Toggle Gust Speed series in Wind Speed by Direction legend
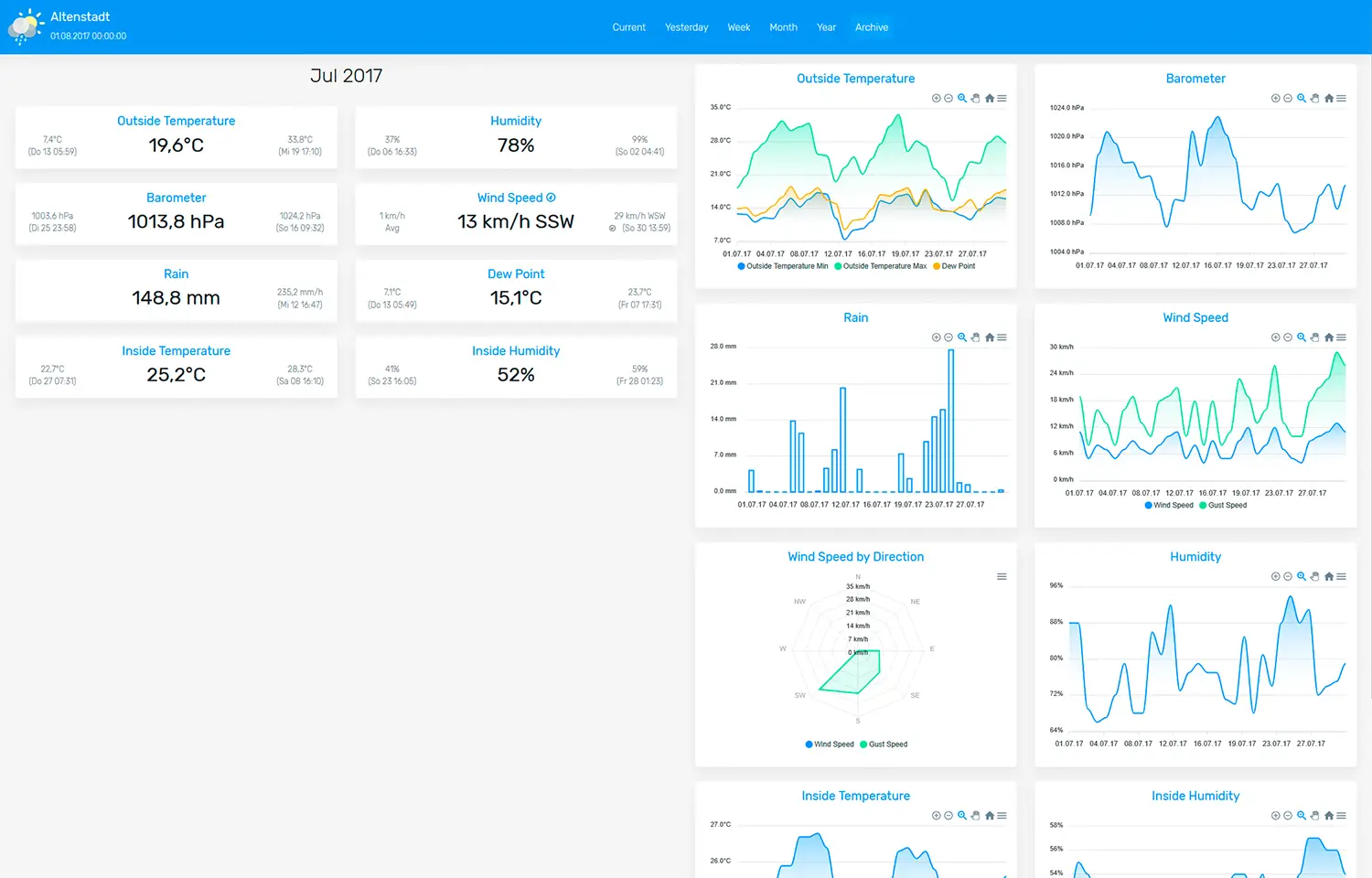This screenshot has height=878, width=1372. click(884, 744)
